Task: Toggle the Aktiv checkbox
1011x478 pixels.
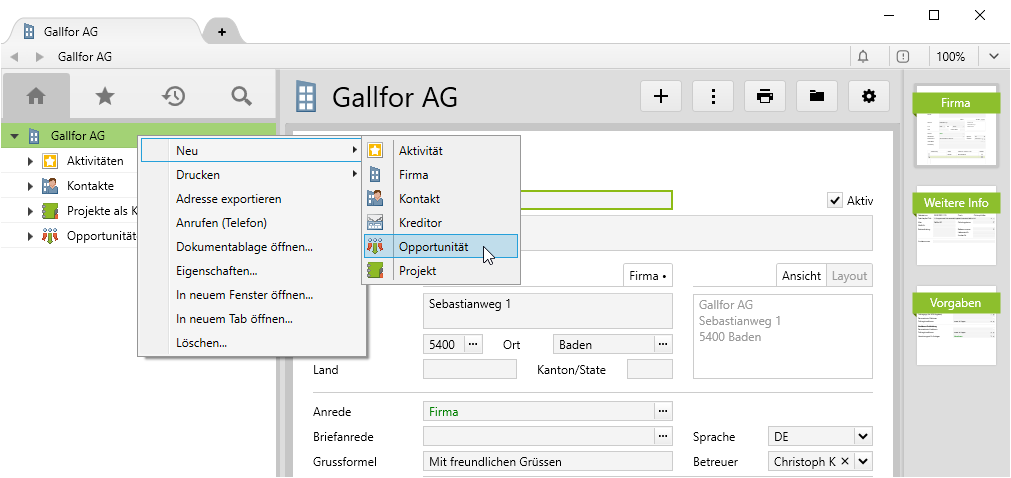Action: (x=835, y=201)
